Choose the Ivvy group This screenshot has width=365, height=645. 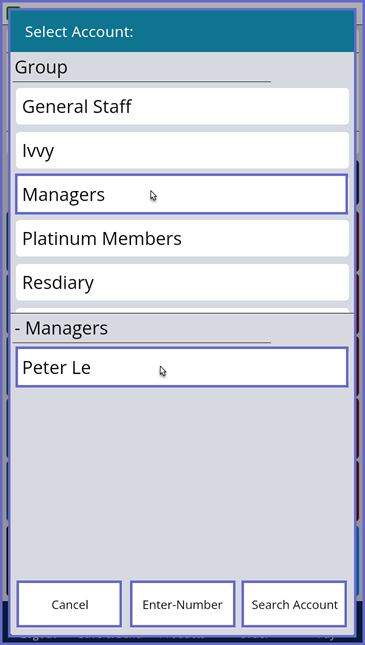[182, 150]
